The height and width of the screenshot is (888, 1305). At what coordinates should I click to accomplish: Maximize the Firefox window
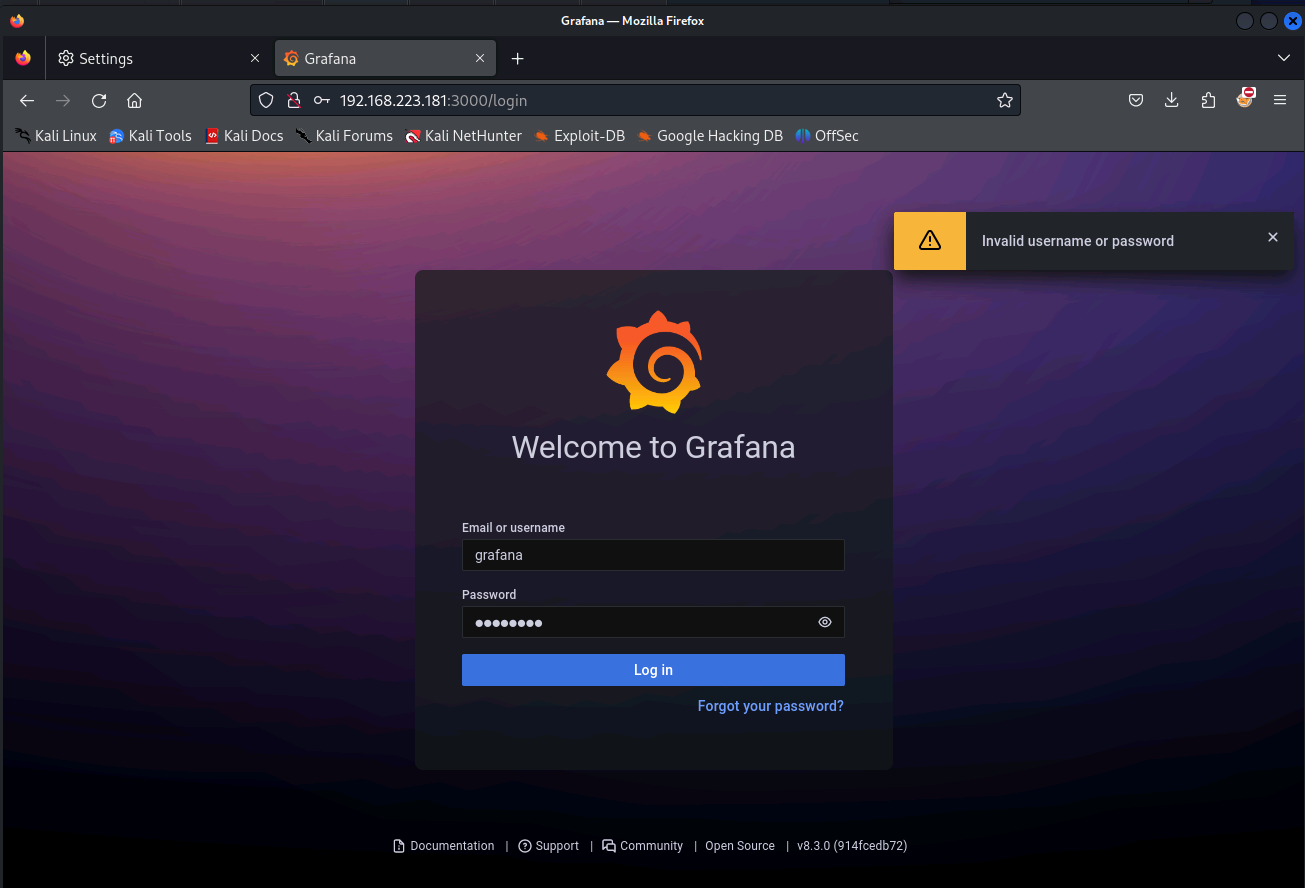tap(1268, 21)
